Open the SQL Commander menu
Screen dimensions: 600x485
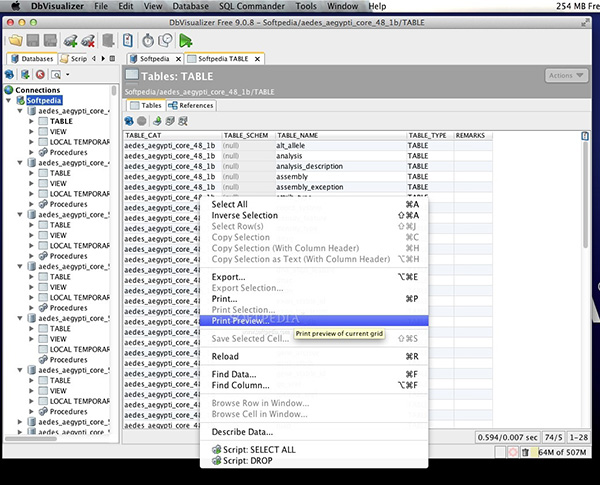click(x=252, y=6)
